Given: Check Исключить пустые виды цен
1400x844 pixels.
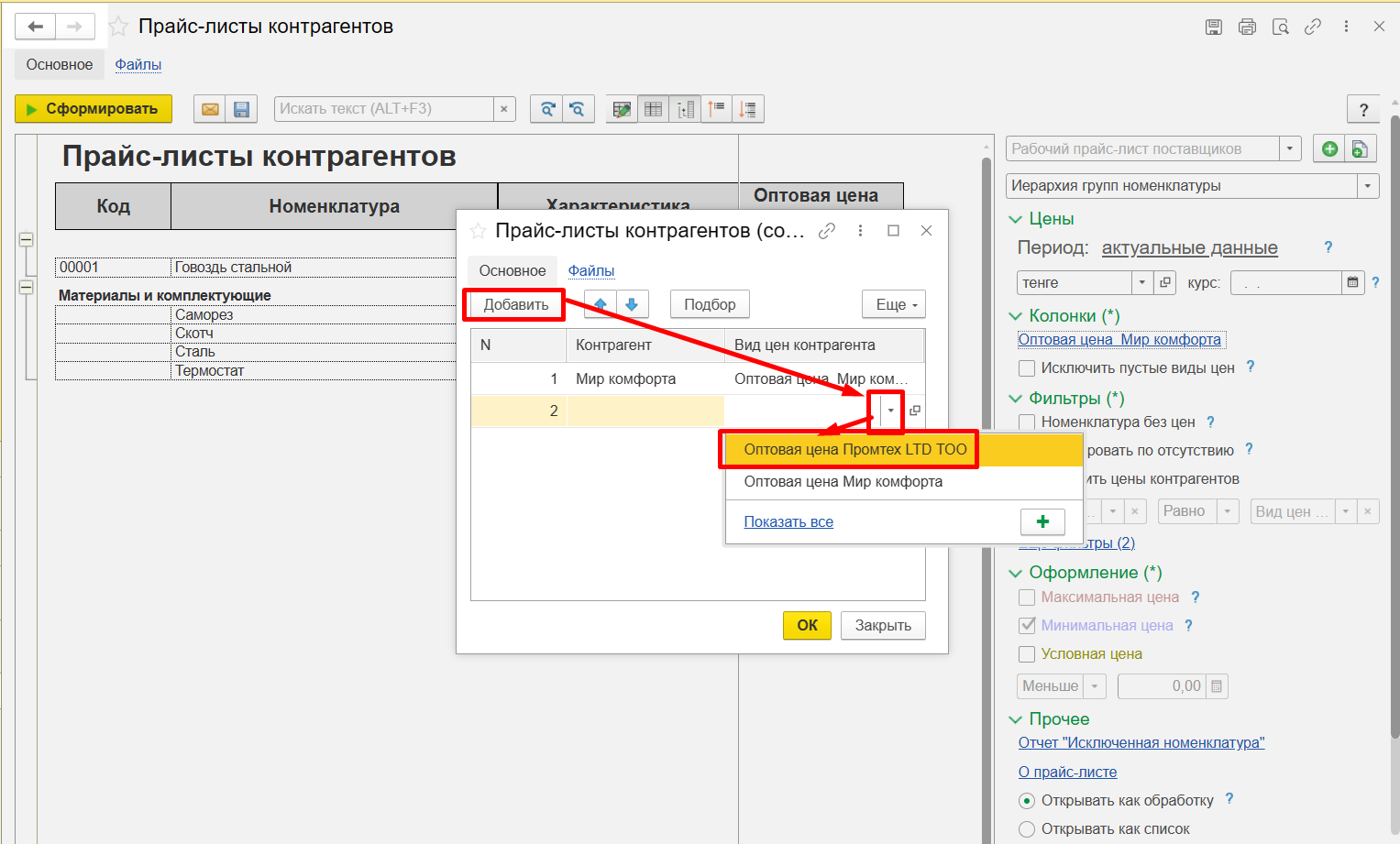Looking at the screenshot, I should [1028, 368].
